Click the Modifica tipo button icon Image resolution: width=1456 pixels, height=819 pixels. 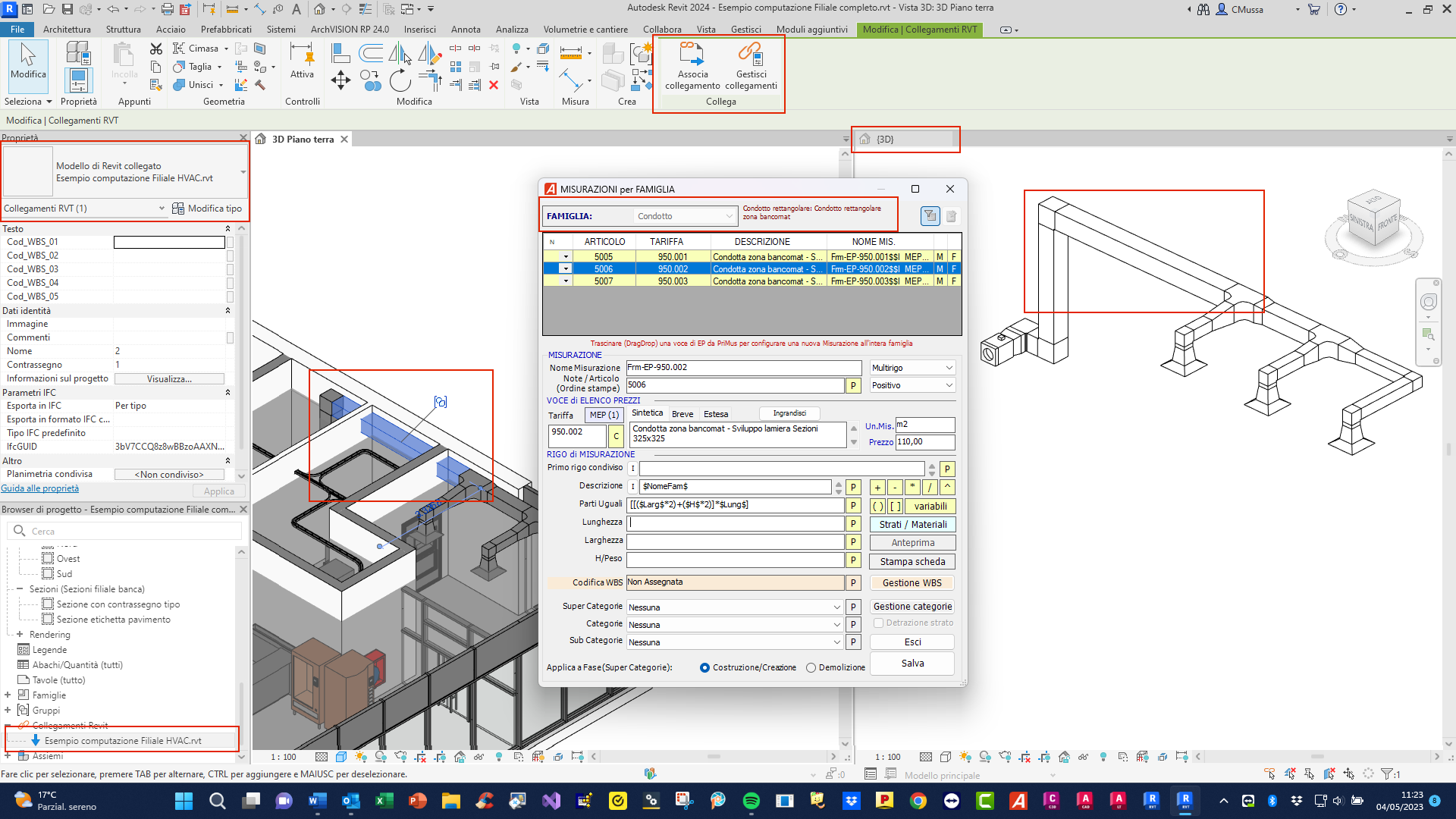(x=178, y=209)
